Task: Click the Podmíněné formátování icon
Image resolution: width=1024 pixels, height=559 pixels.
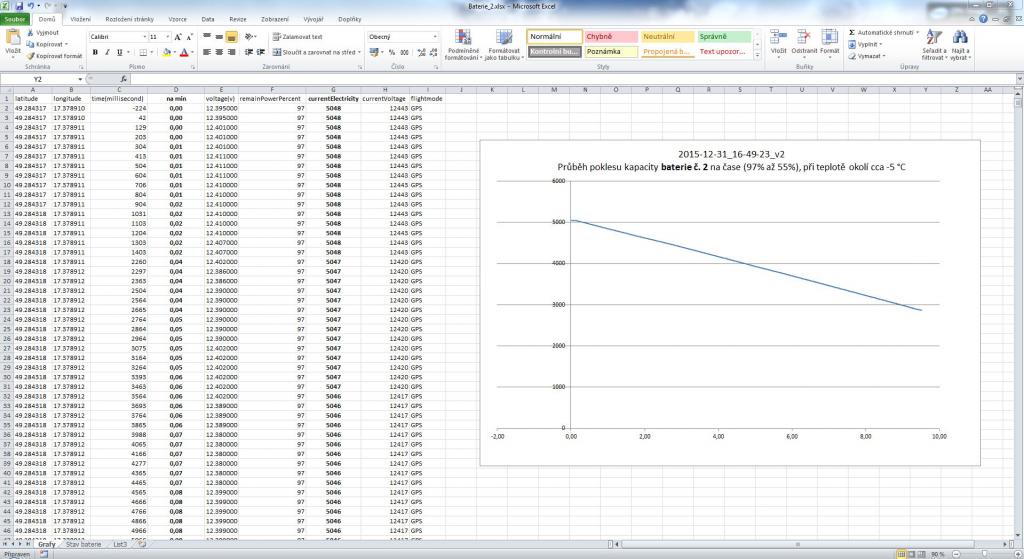Action: [463, 46]
